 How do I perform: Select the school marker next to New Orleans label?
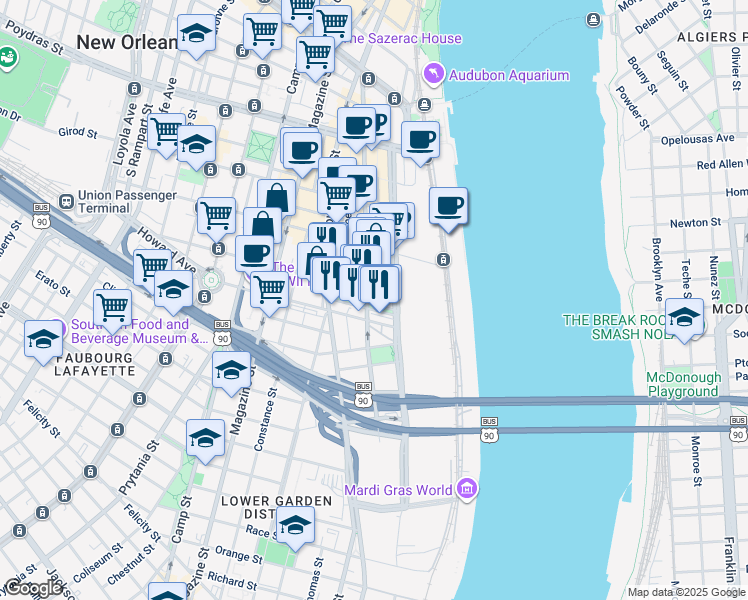point(196,35)
